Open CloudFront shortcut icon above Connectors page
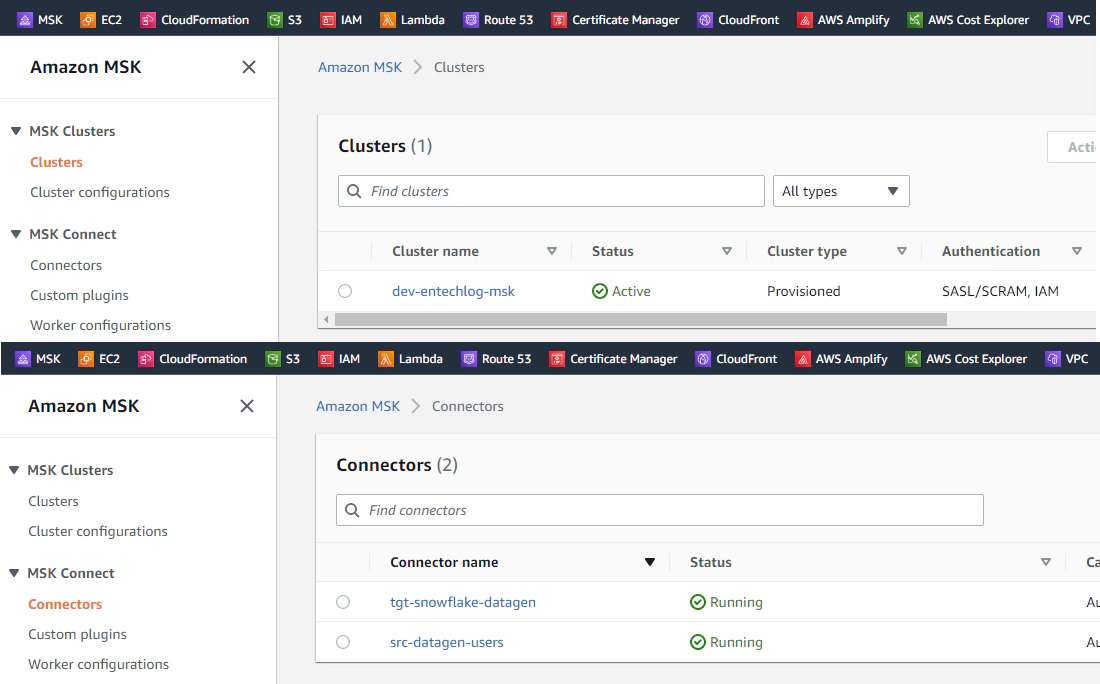 click(x=702, y=358)
